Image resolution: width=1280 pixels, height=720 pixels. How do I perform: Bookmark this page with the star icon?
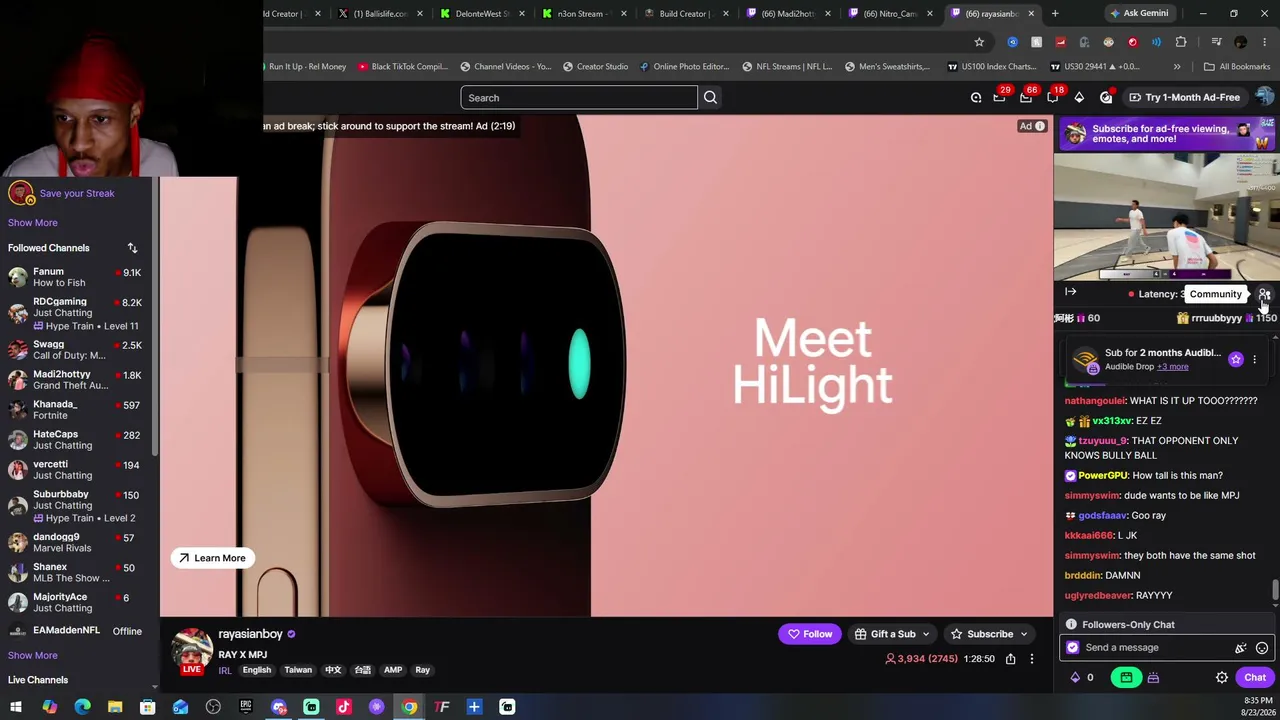point(979,42)
